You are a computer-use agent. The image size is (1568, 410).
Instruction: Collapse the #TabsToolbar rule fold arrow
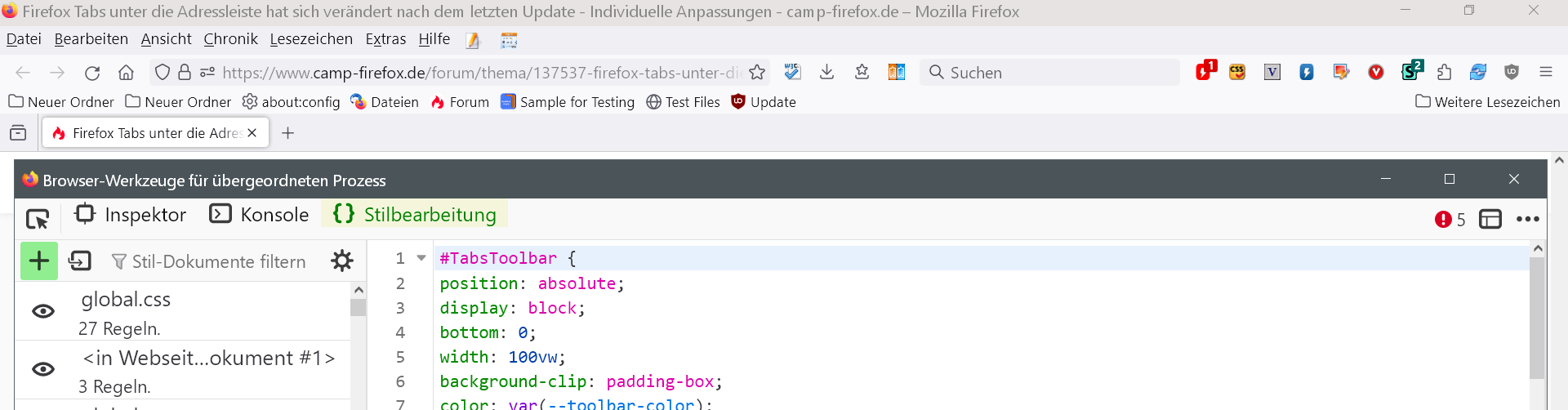pos(421,258)
